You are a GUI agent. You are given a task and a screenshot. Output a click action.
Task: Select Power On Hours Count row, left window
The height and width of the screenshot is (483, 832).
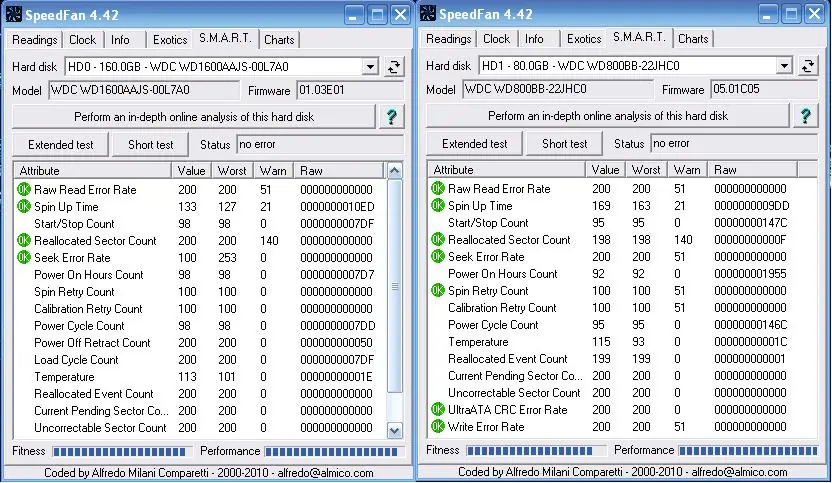(x=201, y=274)
